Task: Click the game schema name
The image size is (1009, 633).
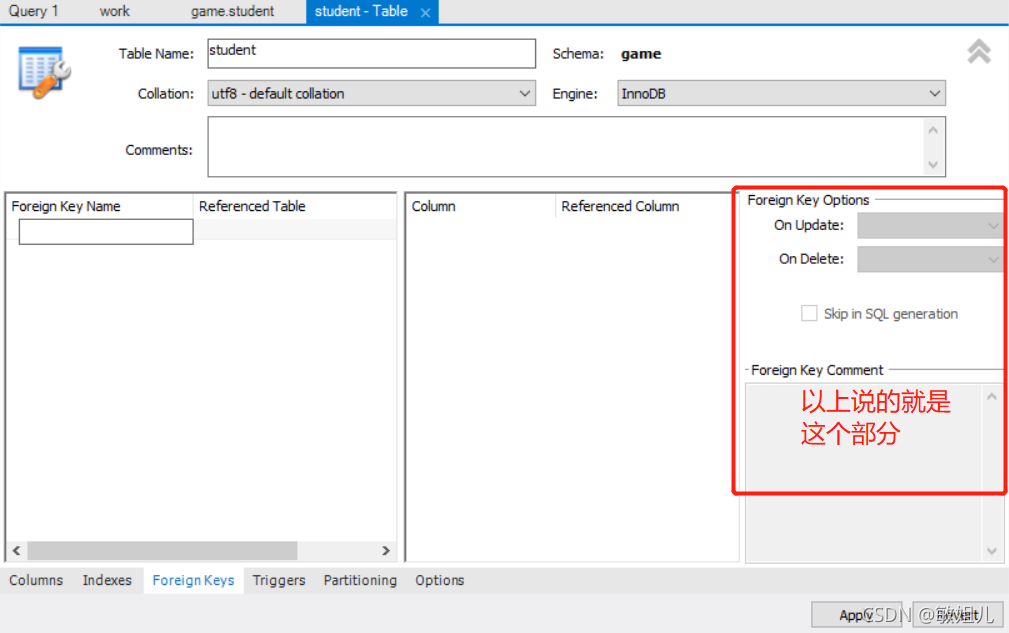Action: [x=641, y=54]
